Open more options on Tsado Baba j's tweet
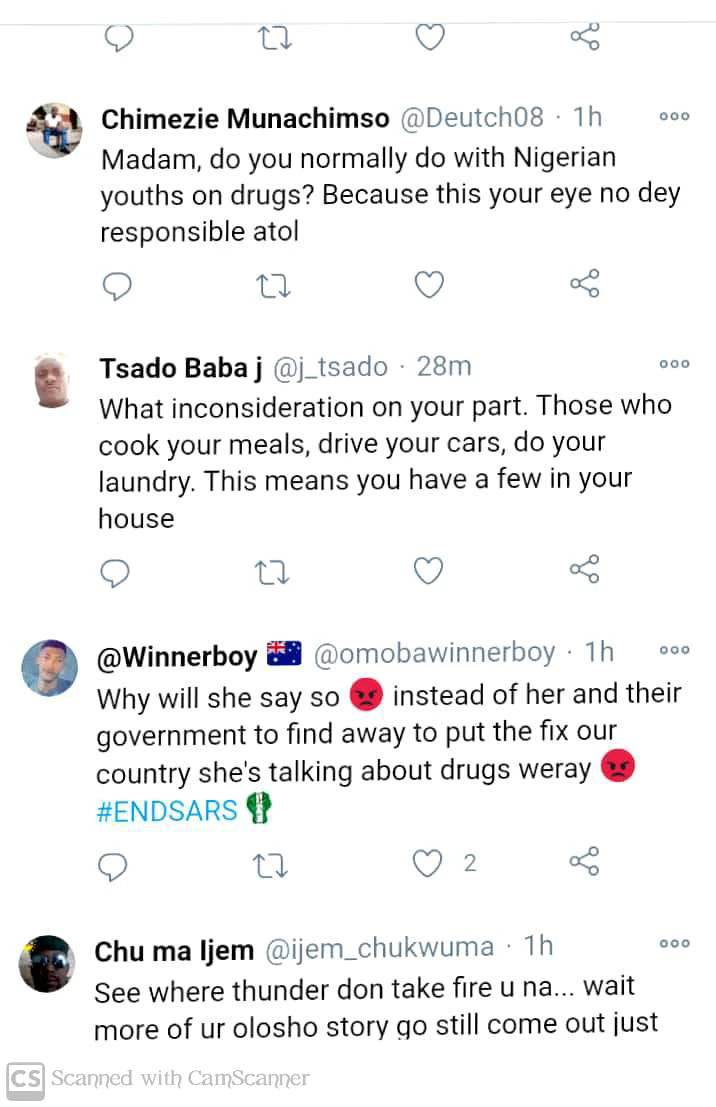This screenshot has height=1107, width=716. point(674,365)
